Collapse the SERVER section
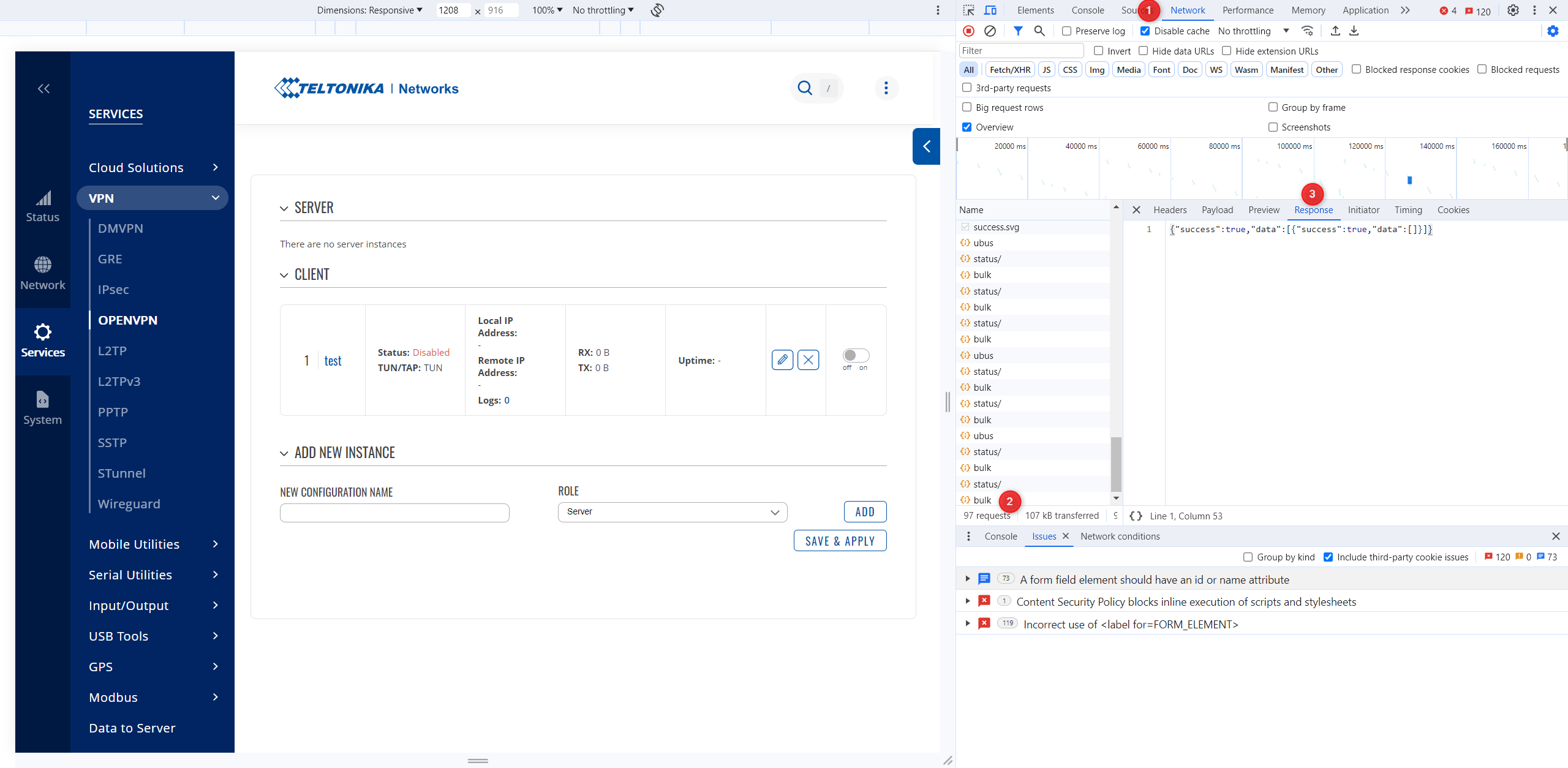 click(284, 209)
